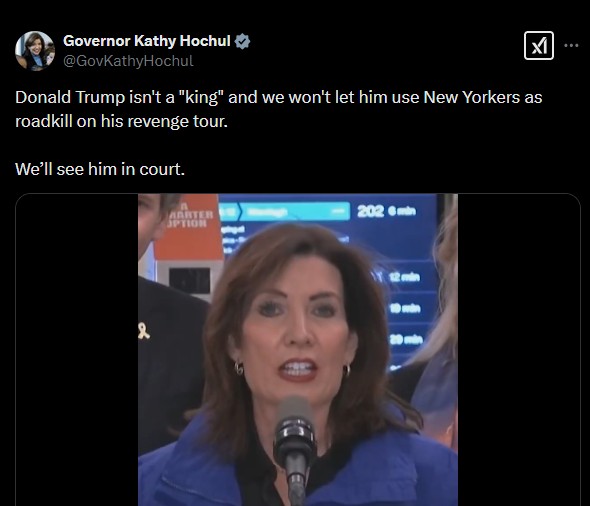Click the blue verified checkmark badge
The width and height of the screenshot is (590, 506).
click(242, 41)
